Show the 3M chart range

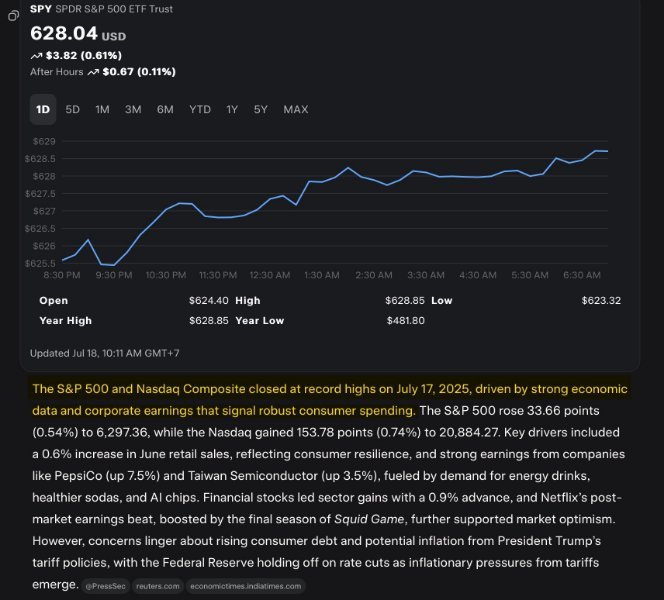pos(133,109)
